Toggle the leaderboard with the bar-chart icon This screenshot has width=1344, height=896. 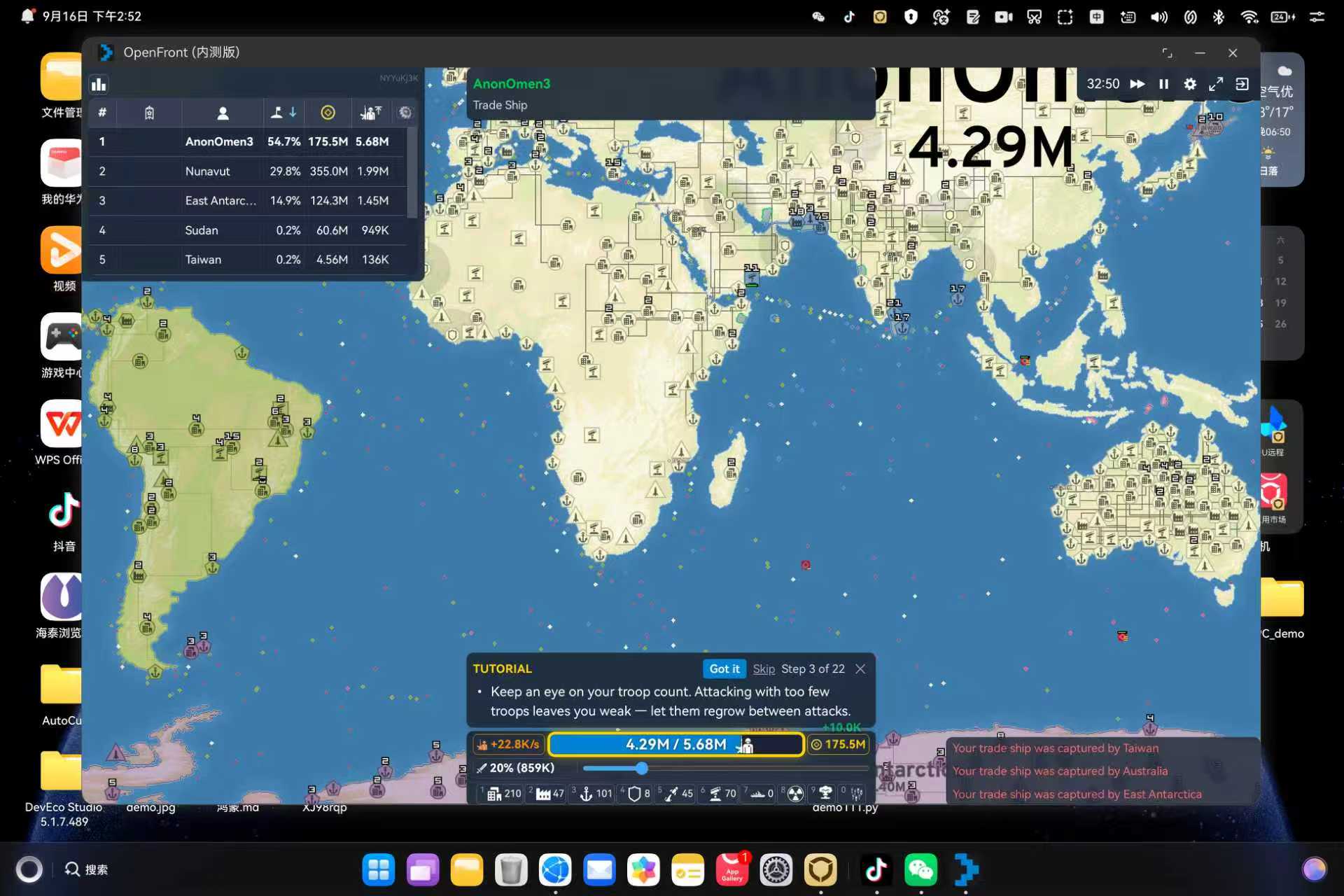(x=99, y=85)
